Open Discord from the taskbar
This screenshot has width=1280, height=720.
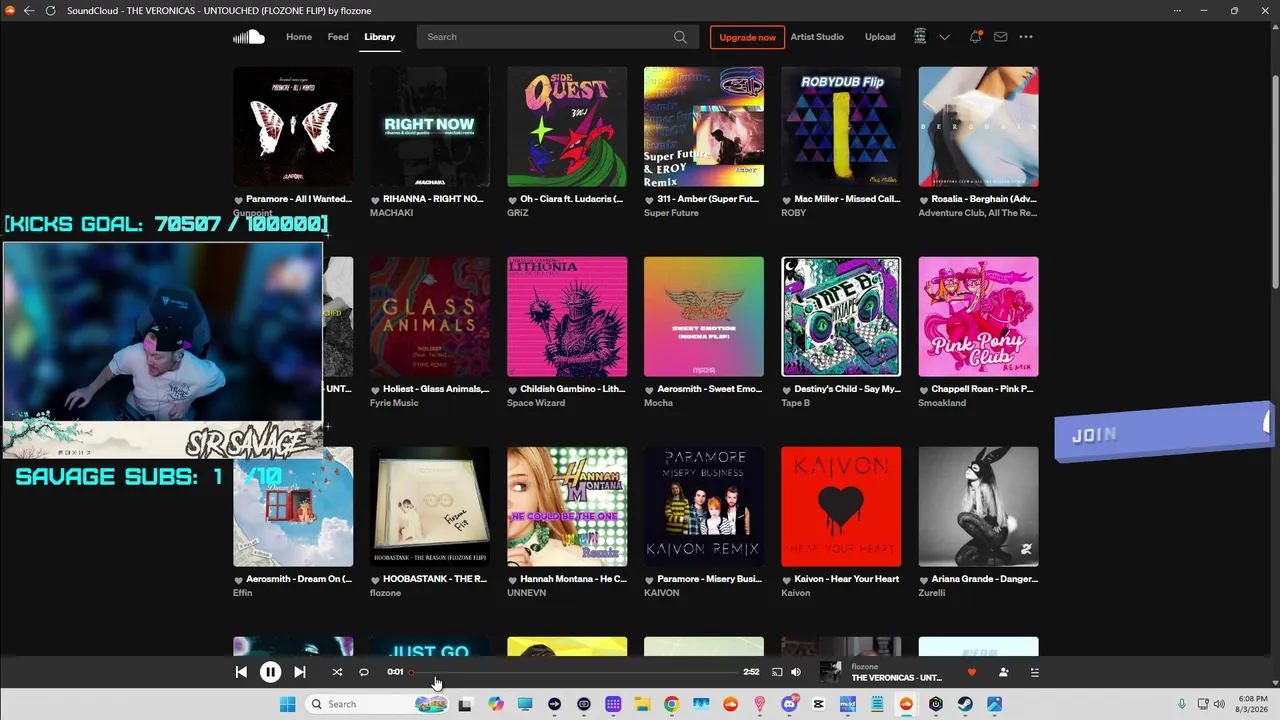tap(789, 704)
